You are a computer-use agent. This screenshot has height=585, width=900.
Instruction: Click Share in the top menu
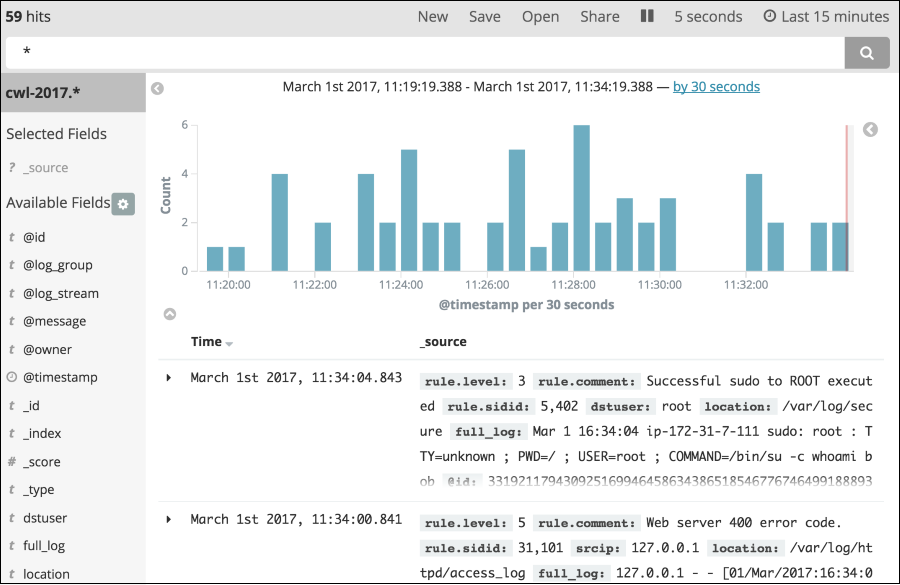[x=599, y=16]
